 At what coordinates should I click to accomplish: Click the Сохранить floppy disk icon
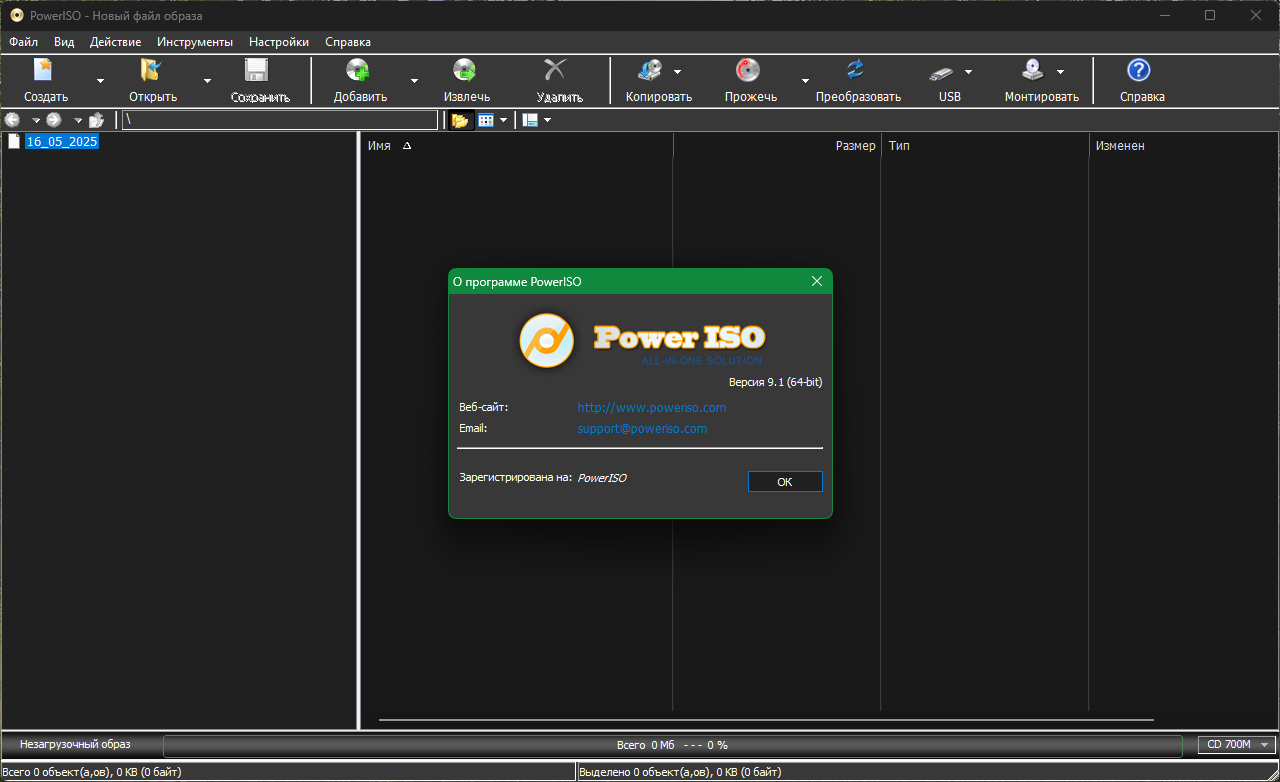pyautogui.click(x=257, y=70)
